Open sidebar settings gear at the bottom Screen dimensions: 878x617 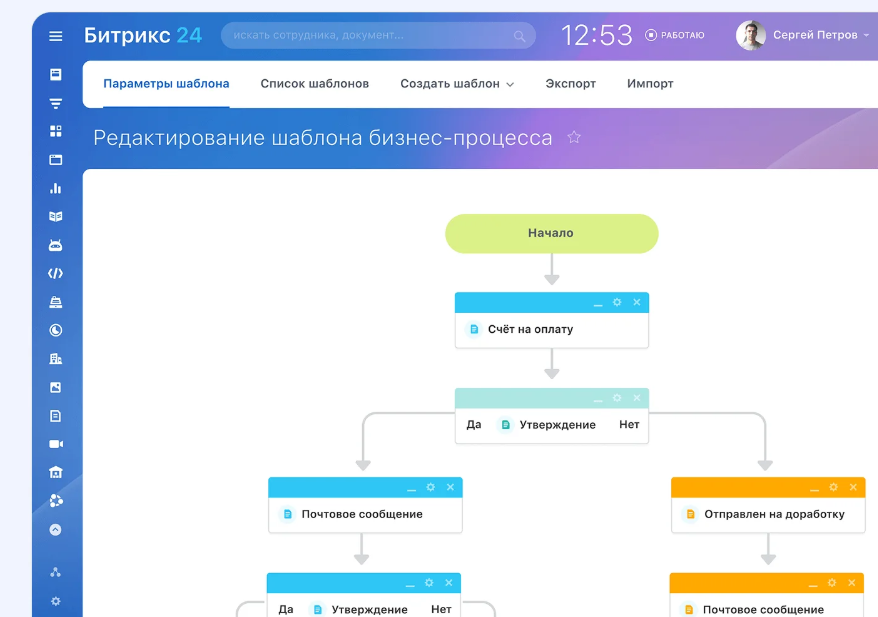click(x=56, y=601)
